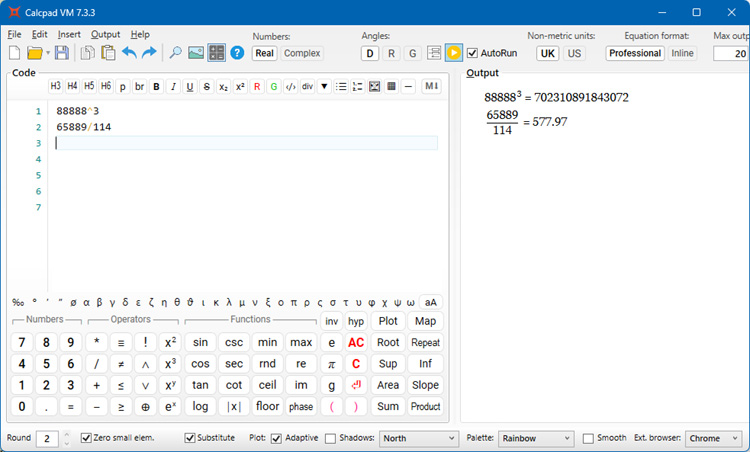Click the Max output field showing 20

click(731, 54)
